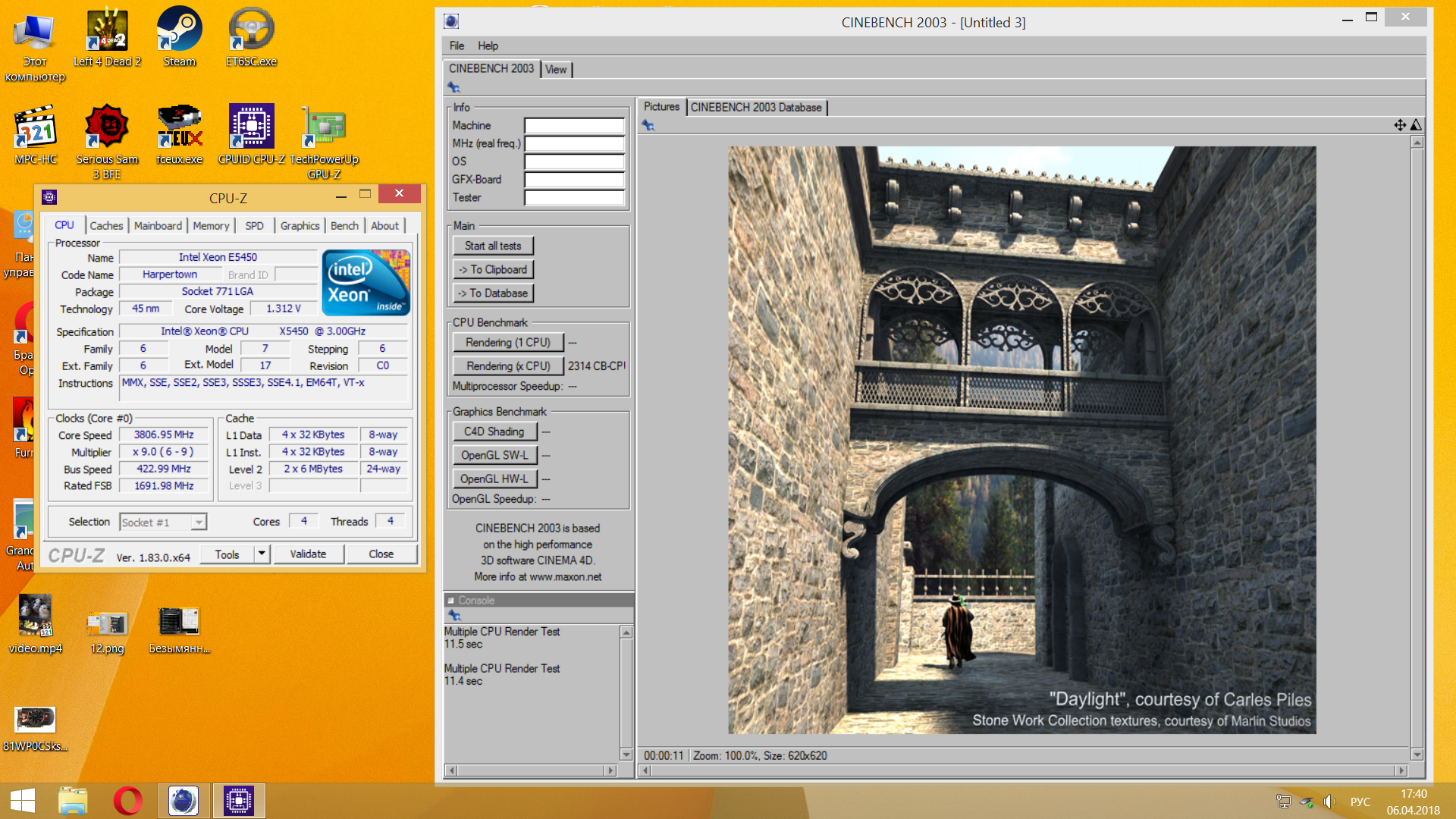Viewport: 1456px width, 819px height.
Task: Switch input language РУС in tray
Action: (1360, 802)
